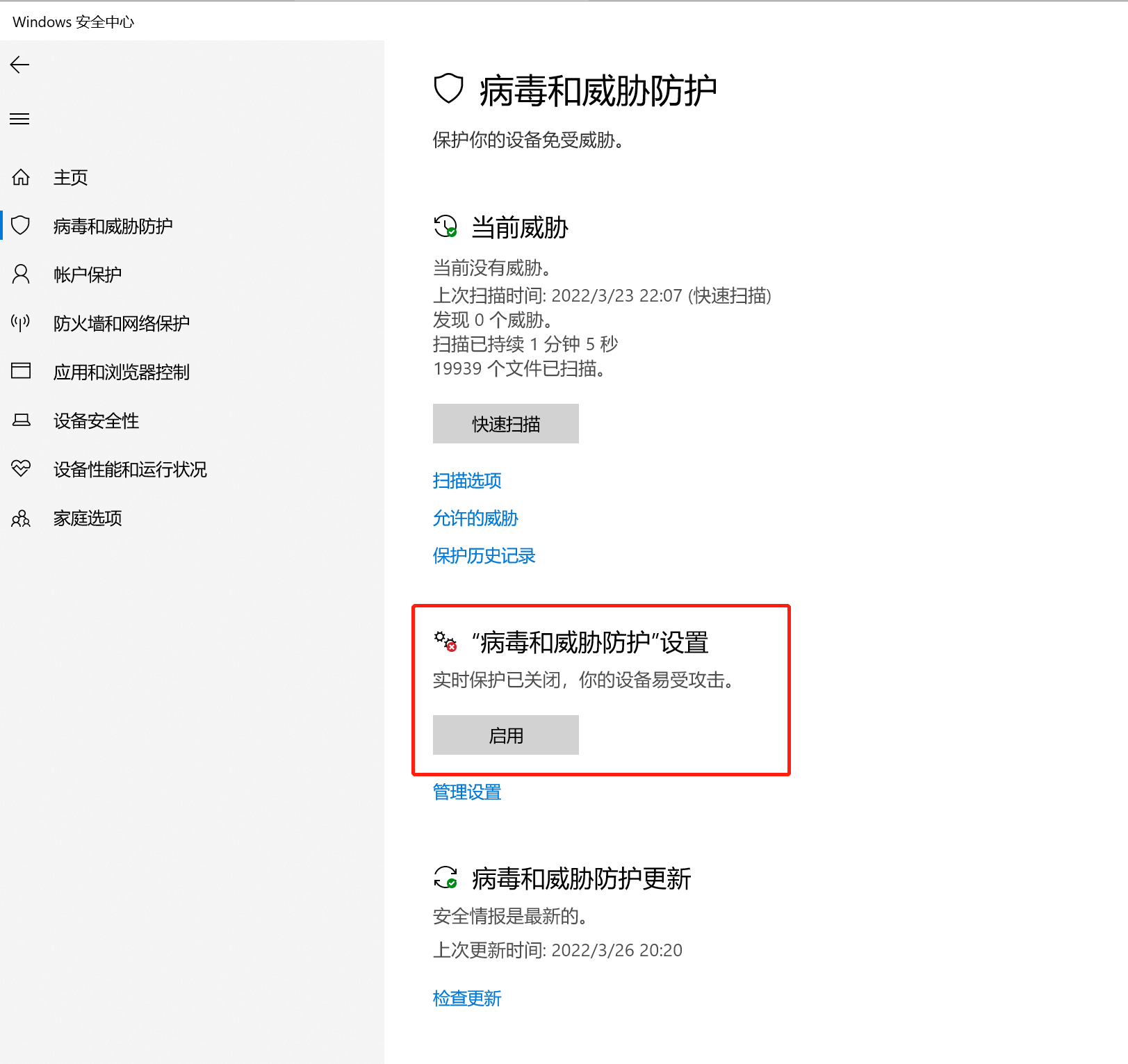Screen dimensions: 1128x1064
Task: Open 设备性能和运行状况
Action: 130,470
